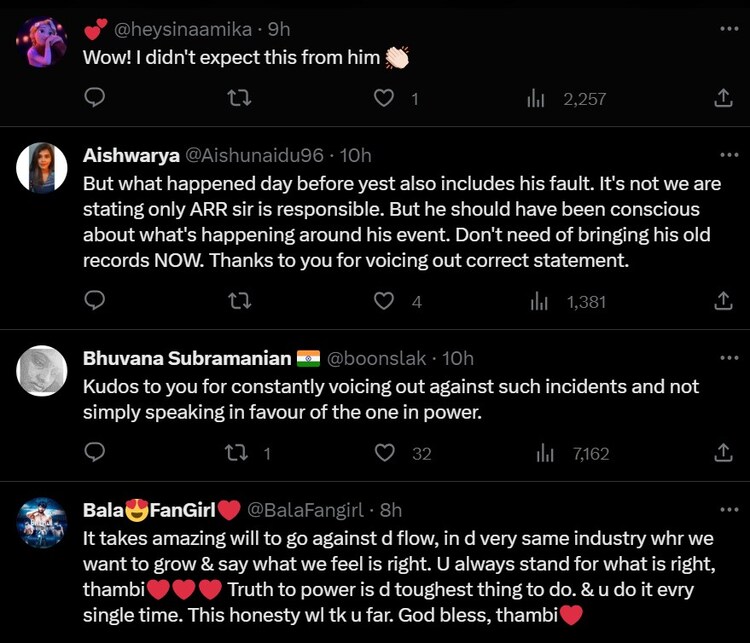The width and height of the screenshot is (750, 643).
Task: Retweet Aishwarya's tweet about ARR sir
Action: click(x=239, y=300)
